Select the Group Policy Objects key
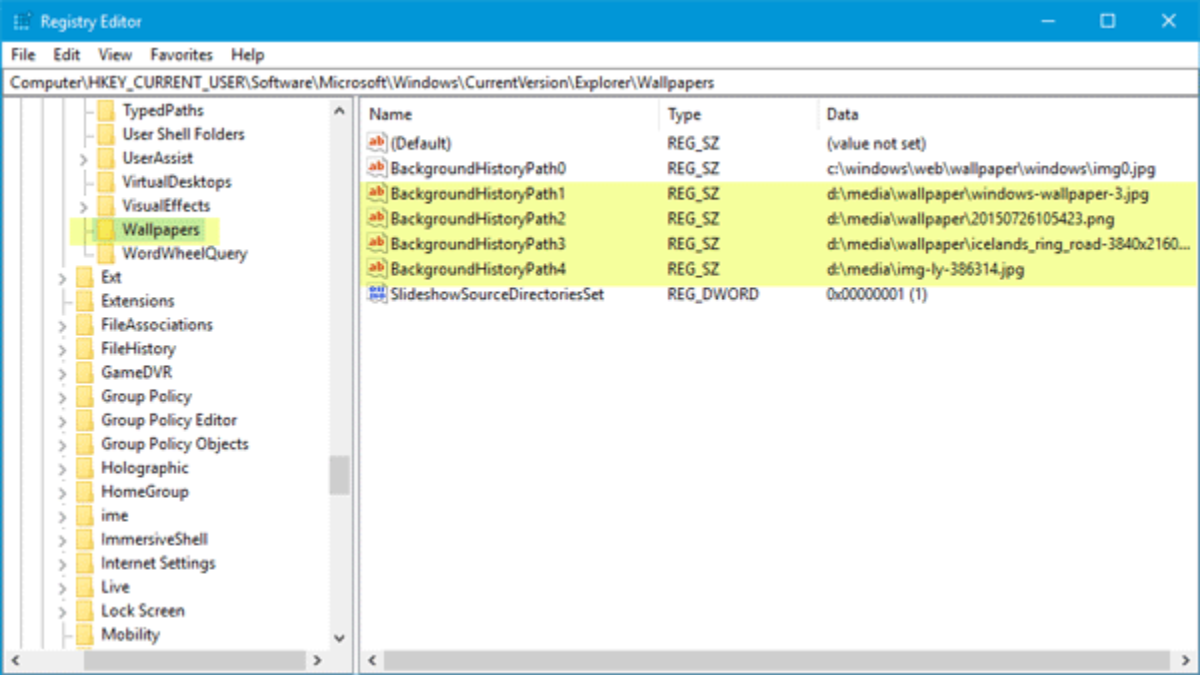The image size is (1200, 675). [x=174, y=444]
